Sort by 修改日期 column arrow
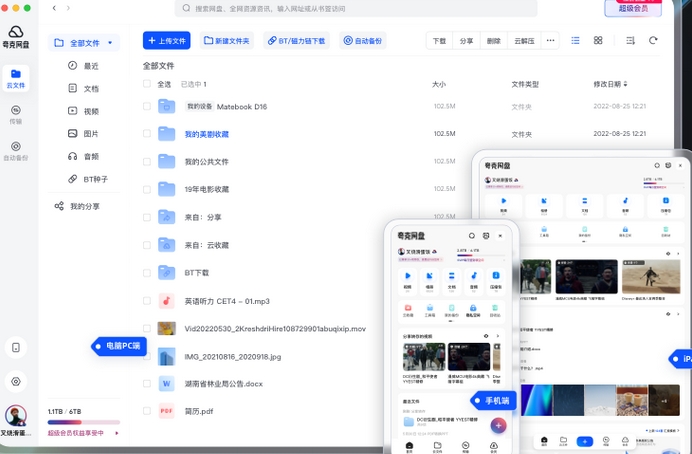 click(x=625, y=84)
